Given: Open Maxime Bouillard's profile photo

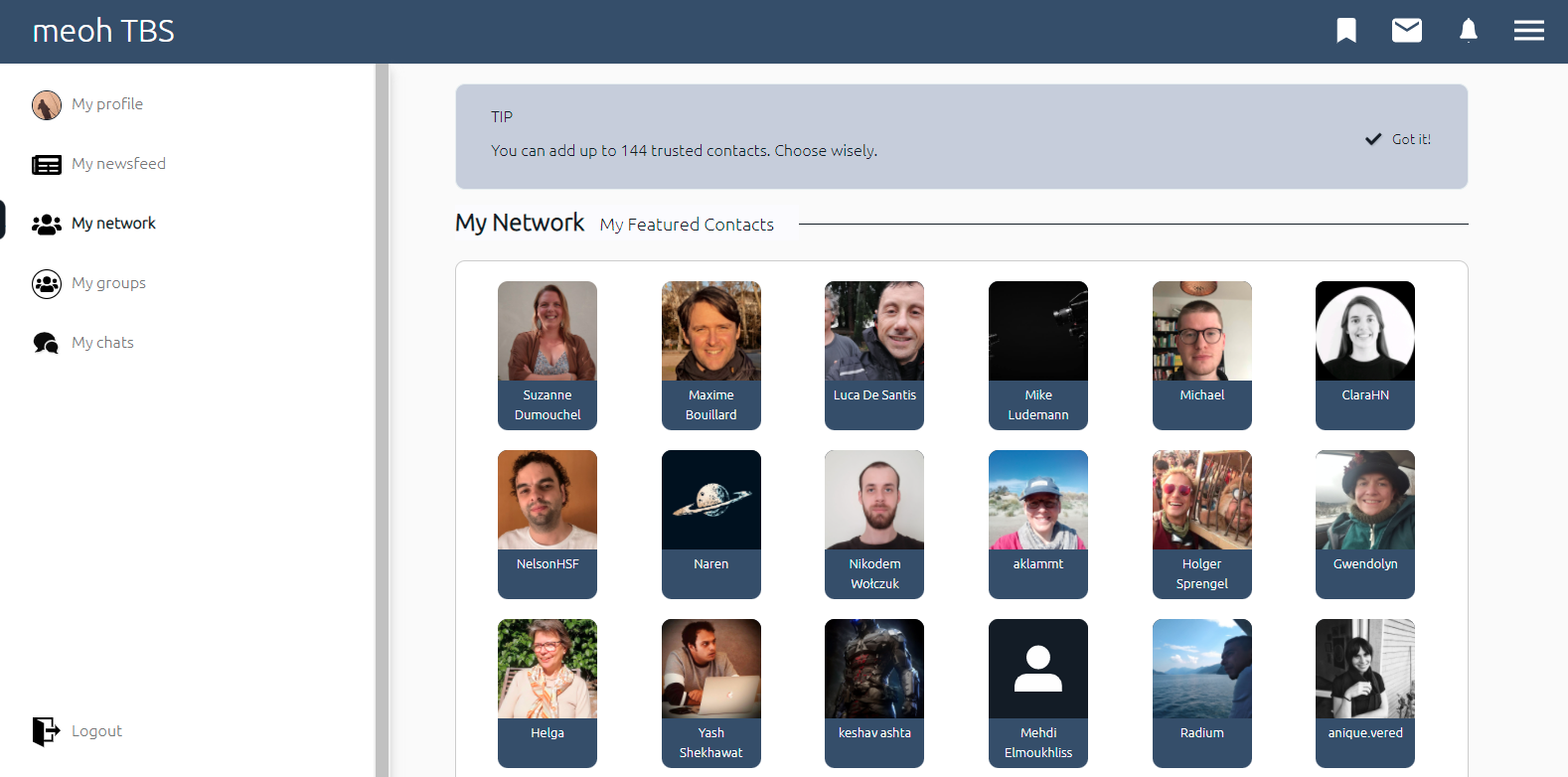Looking at the screenshot, I should (711, 331).
